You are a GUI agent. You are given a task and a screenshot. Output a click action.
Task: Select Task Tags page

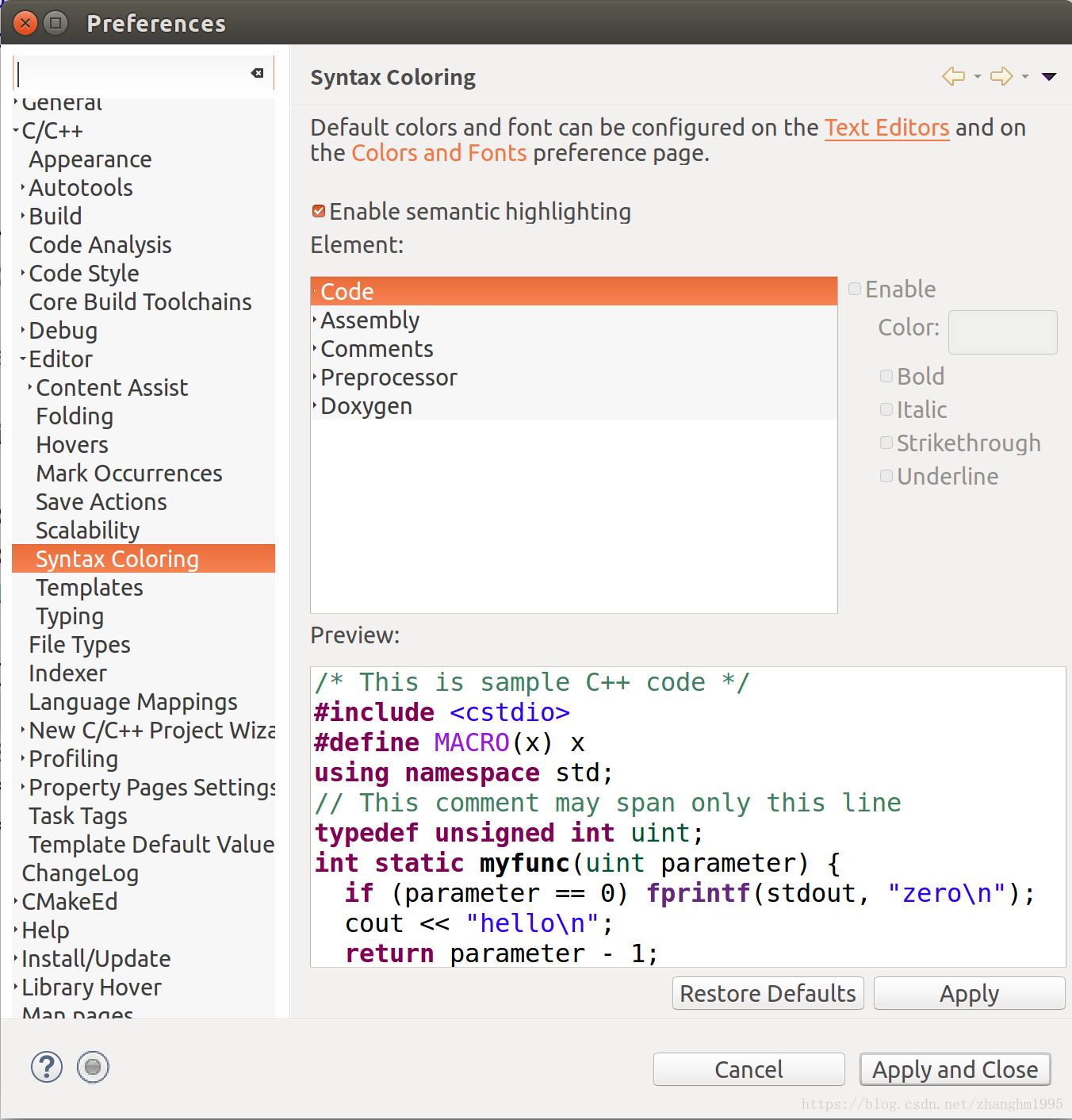78,816
